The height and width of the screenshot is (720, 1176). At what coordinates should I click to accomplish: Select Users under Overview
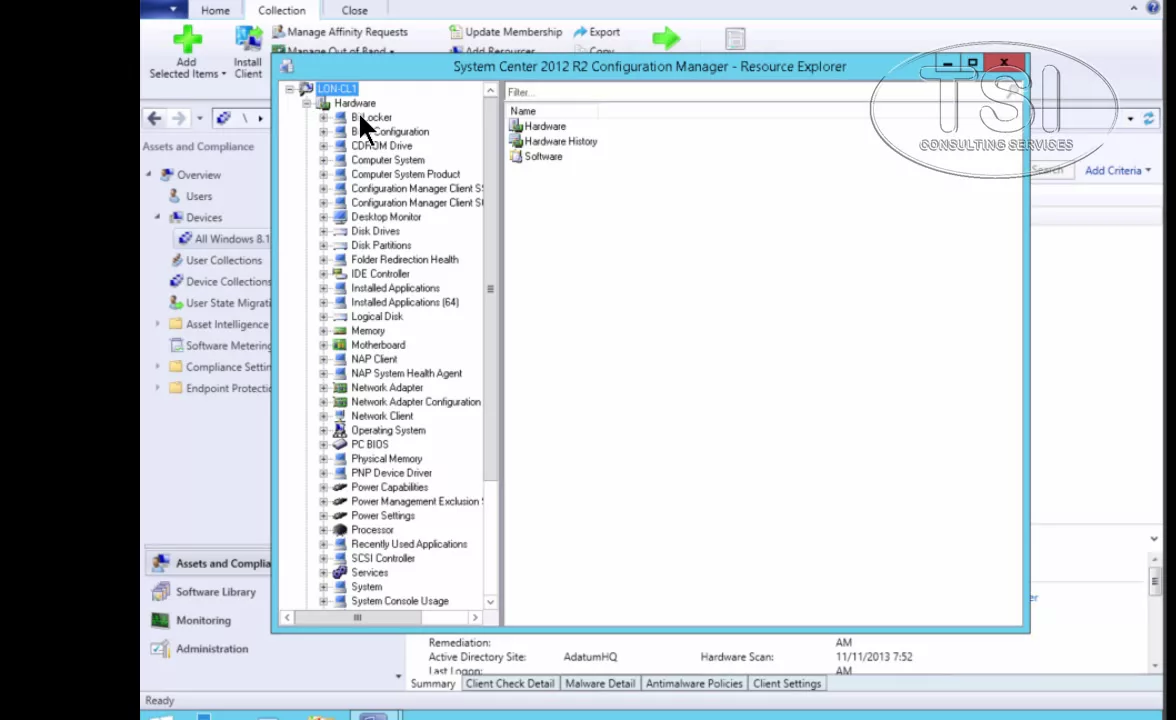[199, 196]
